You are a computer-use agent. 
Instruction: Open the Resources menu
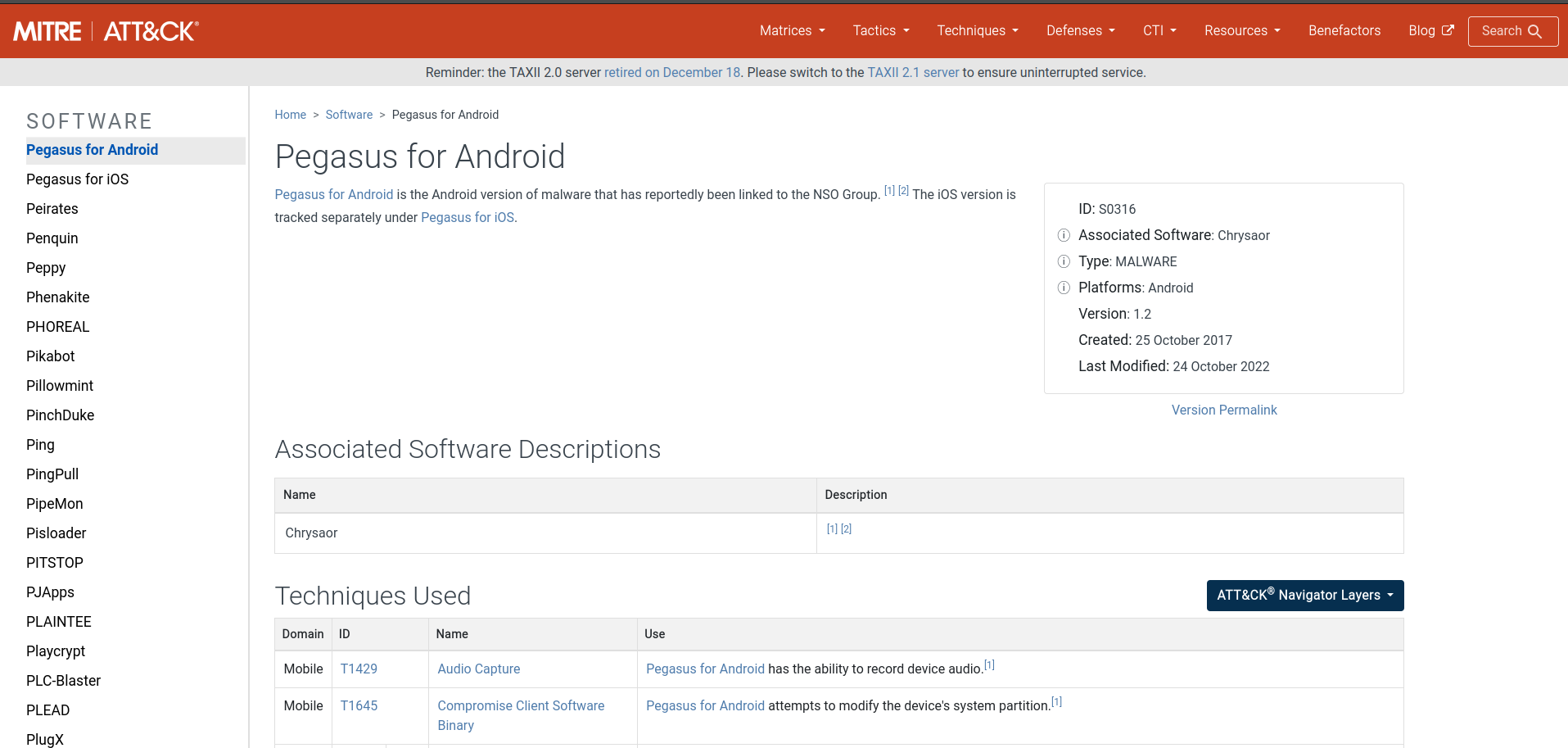1242,31
